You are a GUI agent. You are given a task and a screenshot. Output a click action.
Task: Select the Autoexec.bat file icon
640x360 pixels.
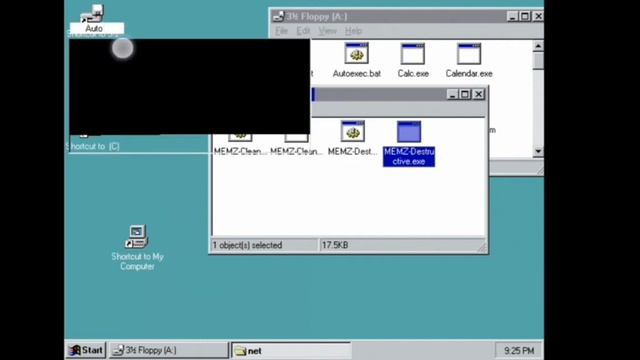click(x=356, y=53)
